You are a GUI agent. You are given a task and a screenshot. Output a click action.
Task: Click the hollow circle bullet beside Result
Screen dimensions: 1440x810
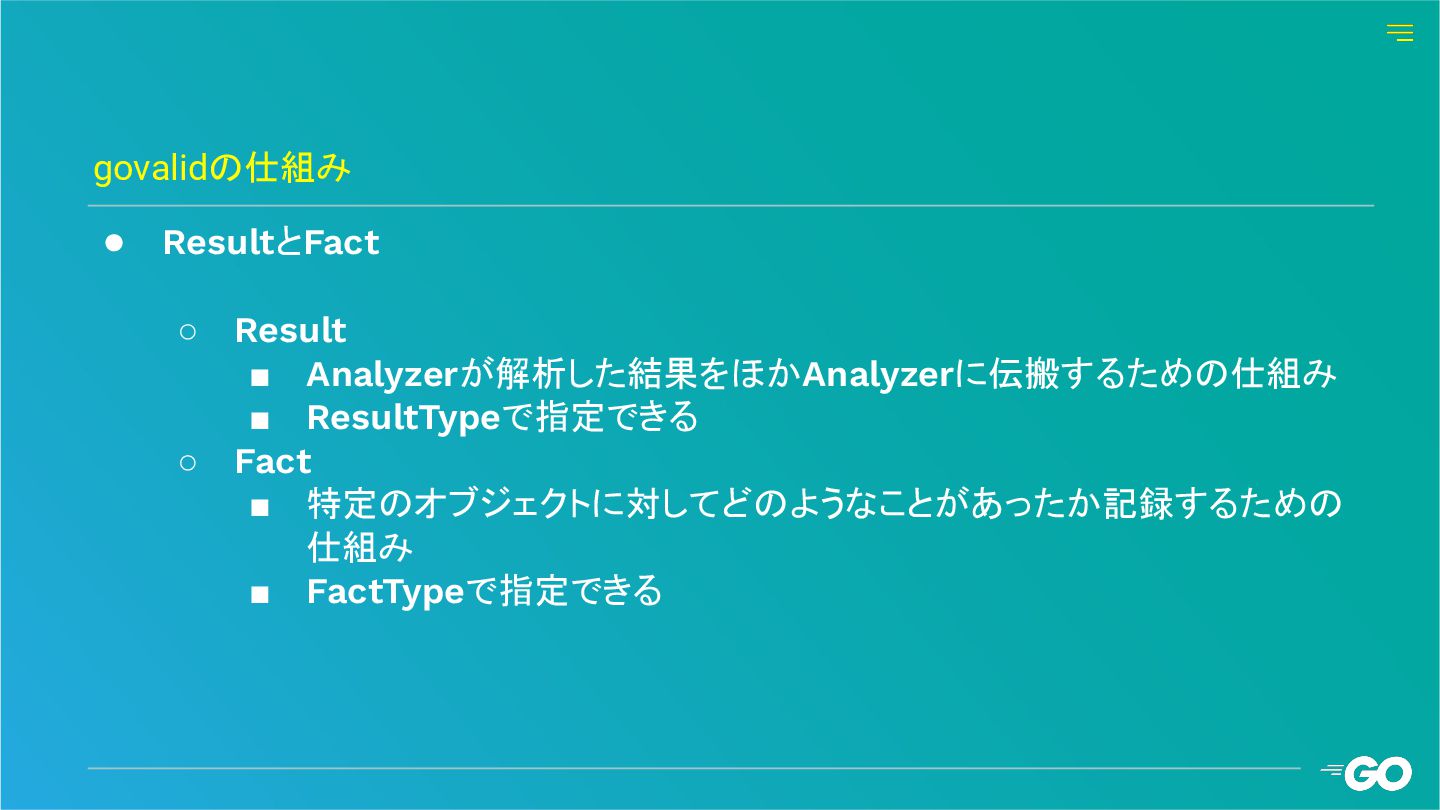188,331
